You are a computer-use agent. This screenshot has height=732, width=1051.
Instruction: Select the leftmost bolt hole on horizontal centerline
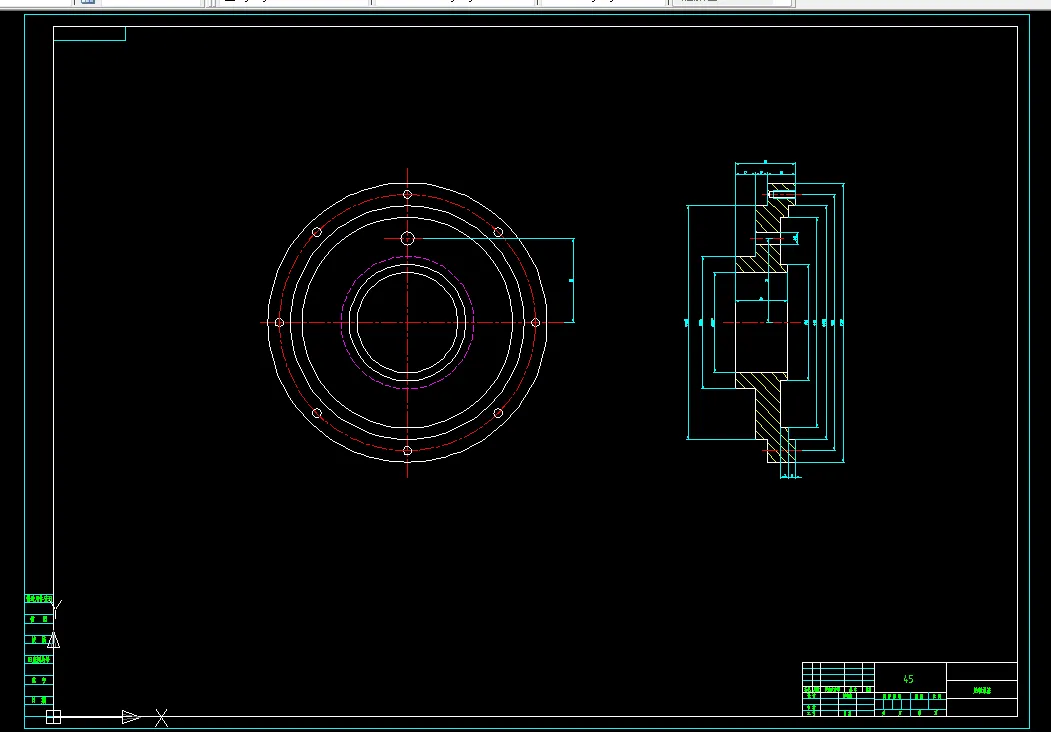(280, 322)
